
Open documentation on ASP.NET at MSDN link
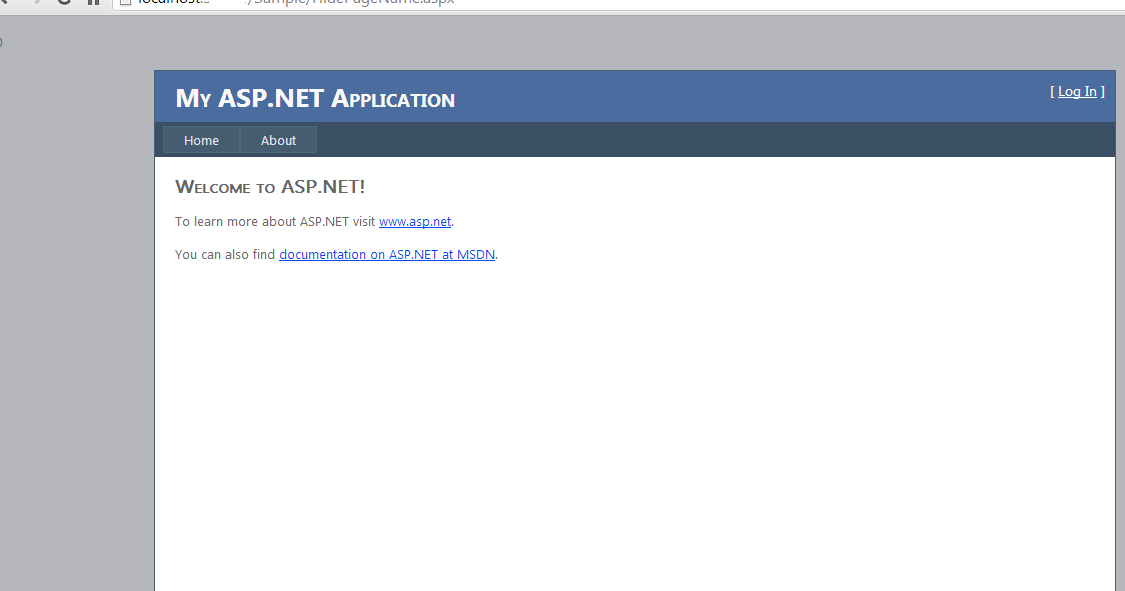coord(387,255)
